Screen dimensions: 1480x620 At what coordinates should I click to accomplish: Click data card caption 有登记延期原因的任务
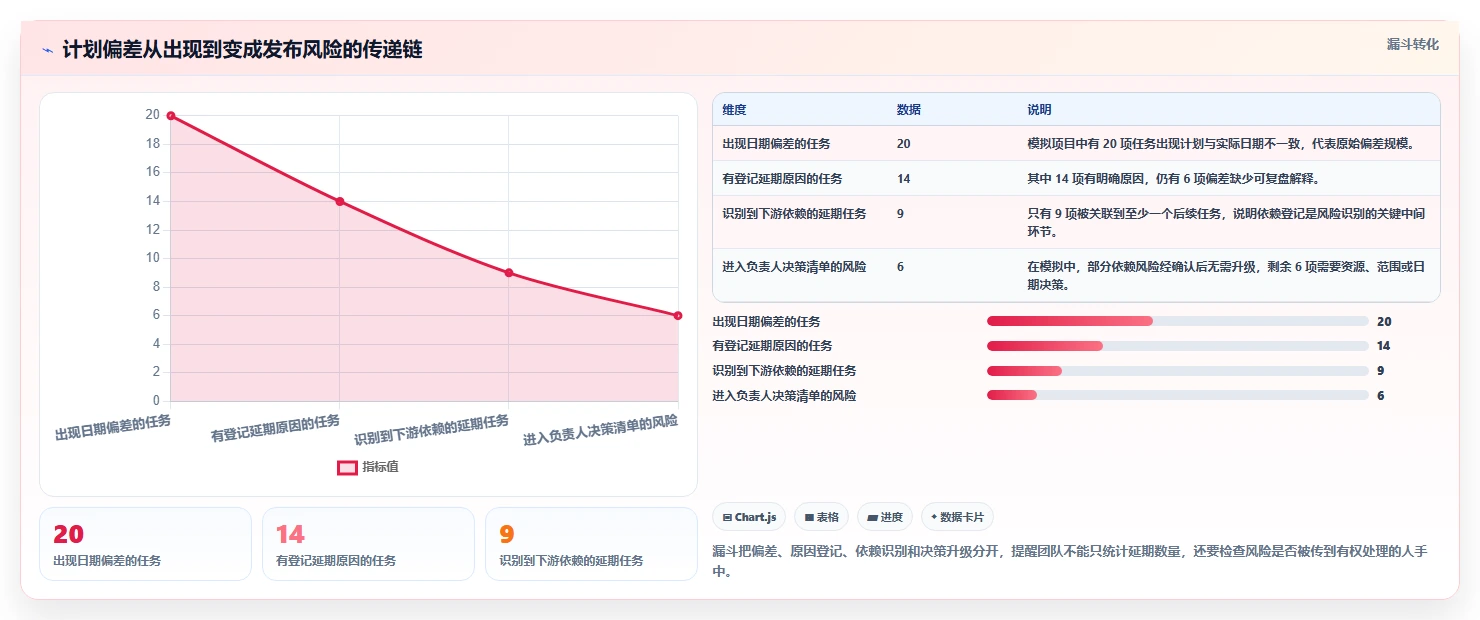336,561
